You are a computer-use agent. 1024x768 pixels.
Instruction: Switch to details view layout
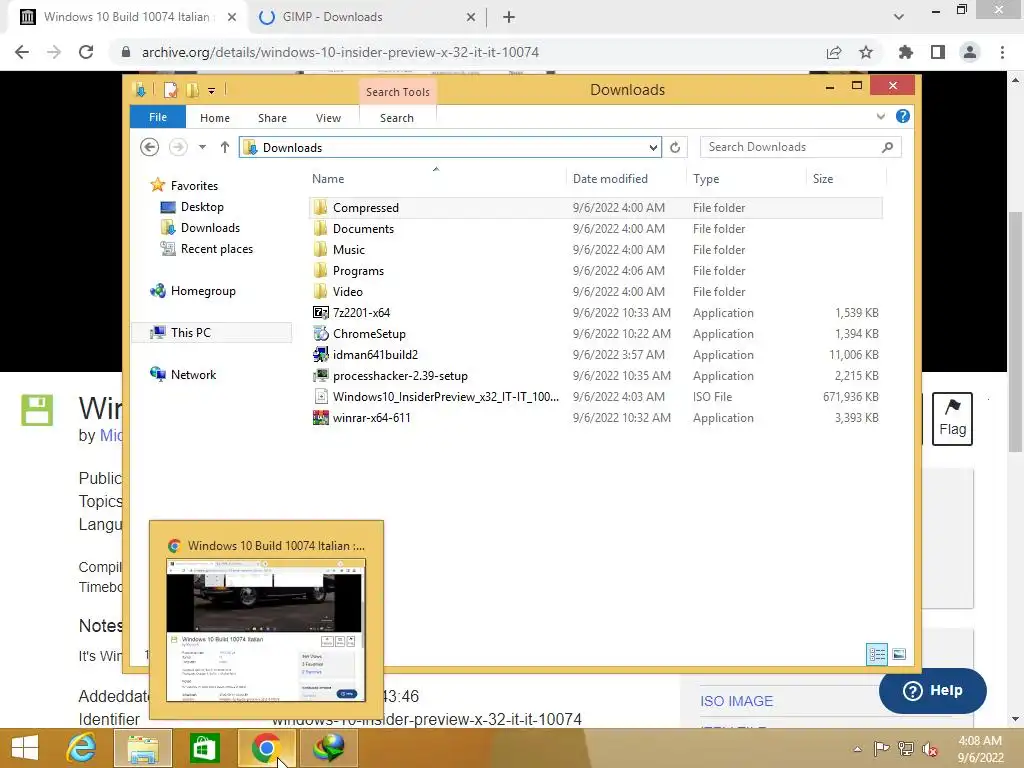point(876,654)
